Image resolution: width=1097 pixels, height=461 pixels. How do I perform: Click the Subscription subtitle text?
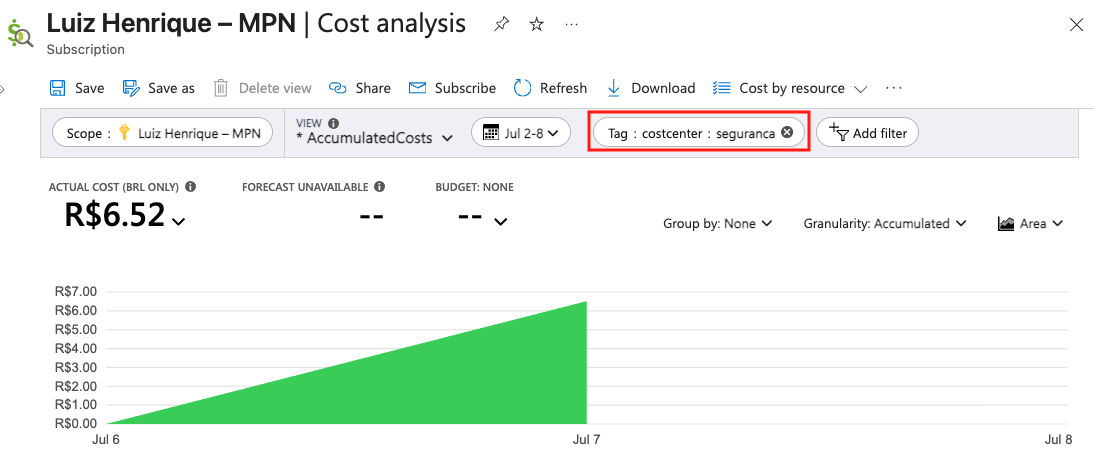point(86,50)
